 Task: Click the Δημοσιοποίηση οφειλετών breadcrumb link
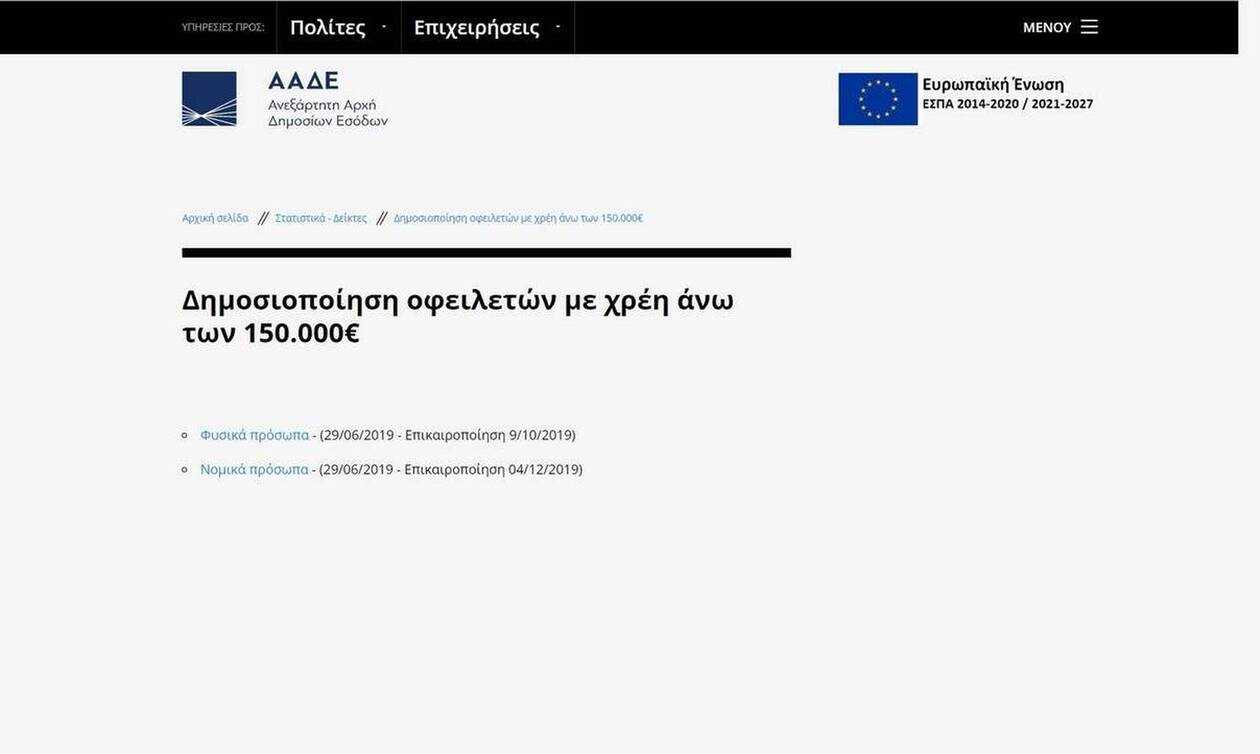[517, 218]
